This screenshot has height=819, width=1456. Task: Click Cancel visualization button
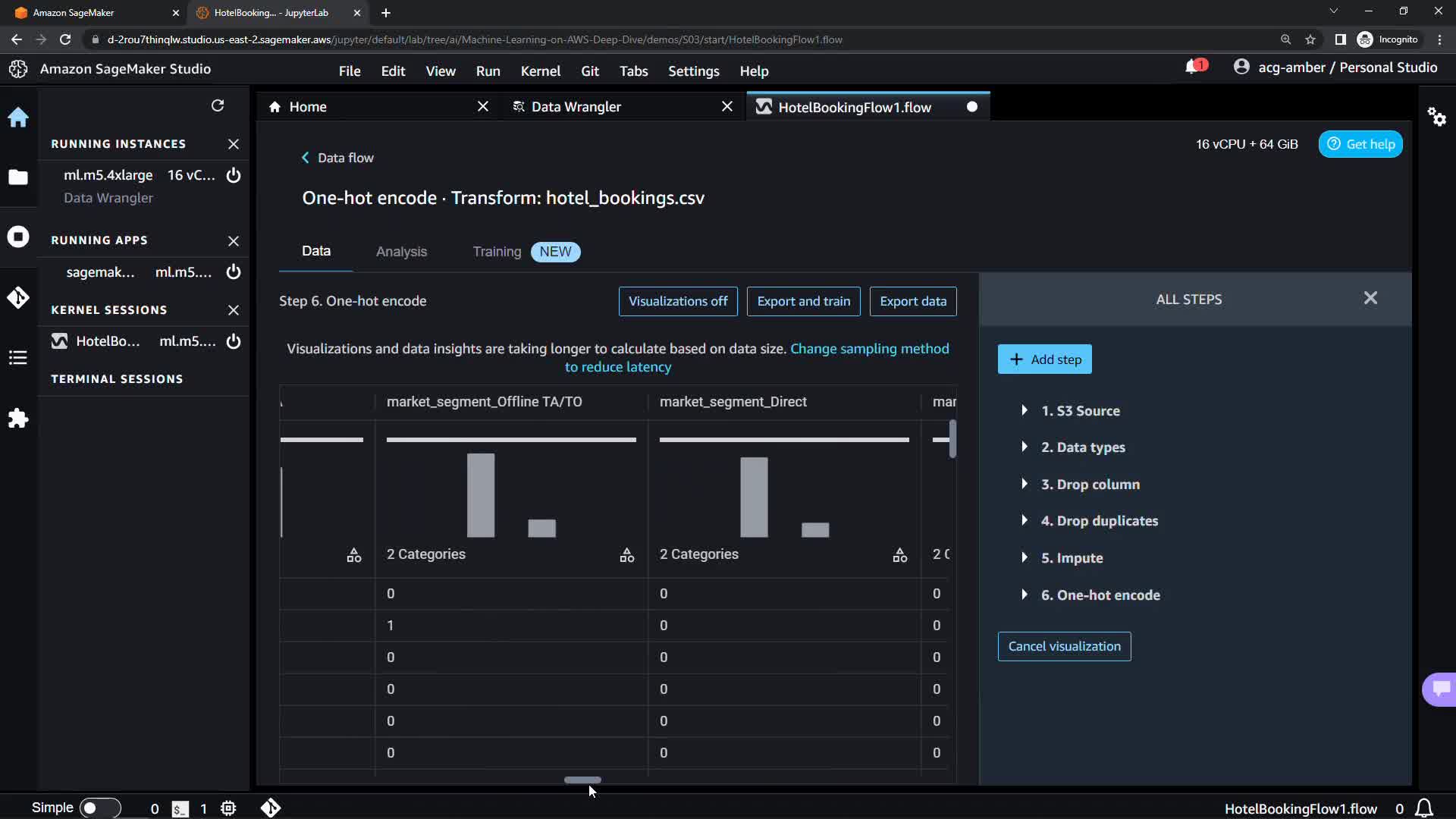click(1064, 646)
